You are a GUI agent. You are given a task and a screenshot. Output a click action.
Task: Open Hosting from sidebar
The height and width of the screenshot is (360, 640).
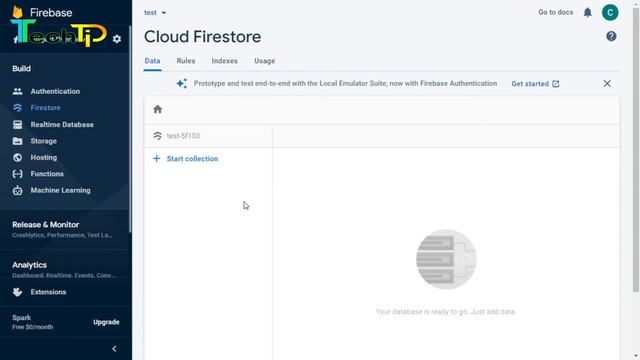click(x=44, y=157)
